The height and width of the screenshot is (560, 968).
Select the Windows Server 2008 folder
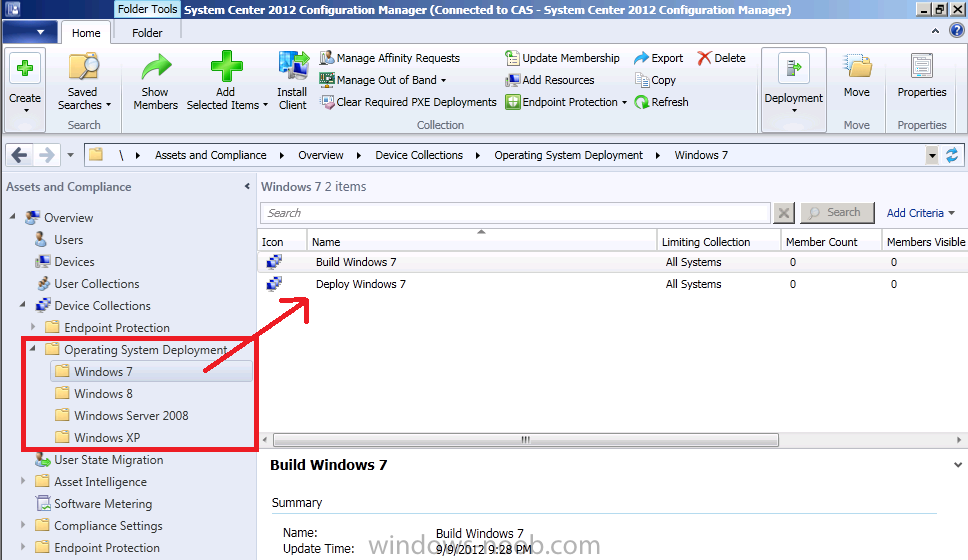pyautogui.click(x=131, y=416)
